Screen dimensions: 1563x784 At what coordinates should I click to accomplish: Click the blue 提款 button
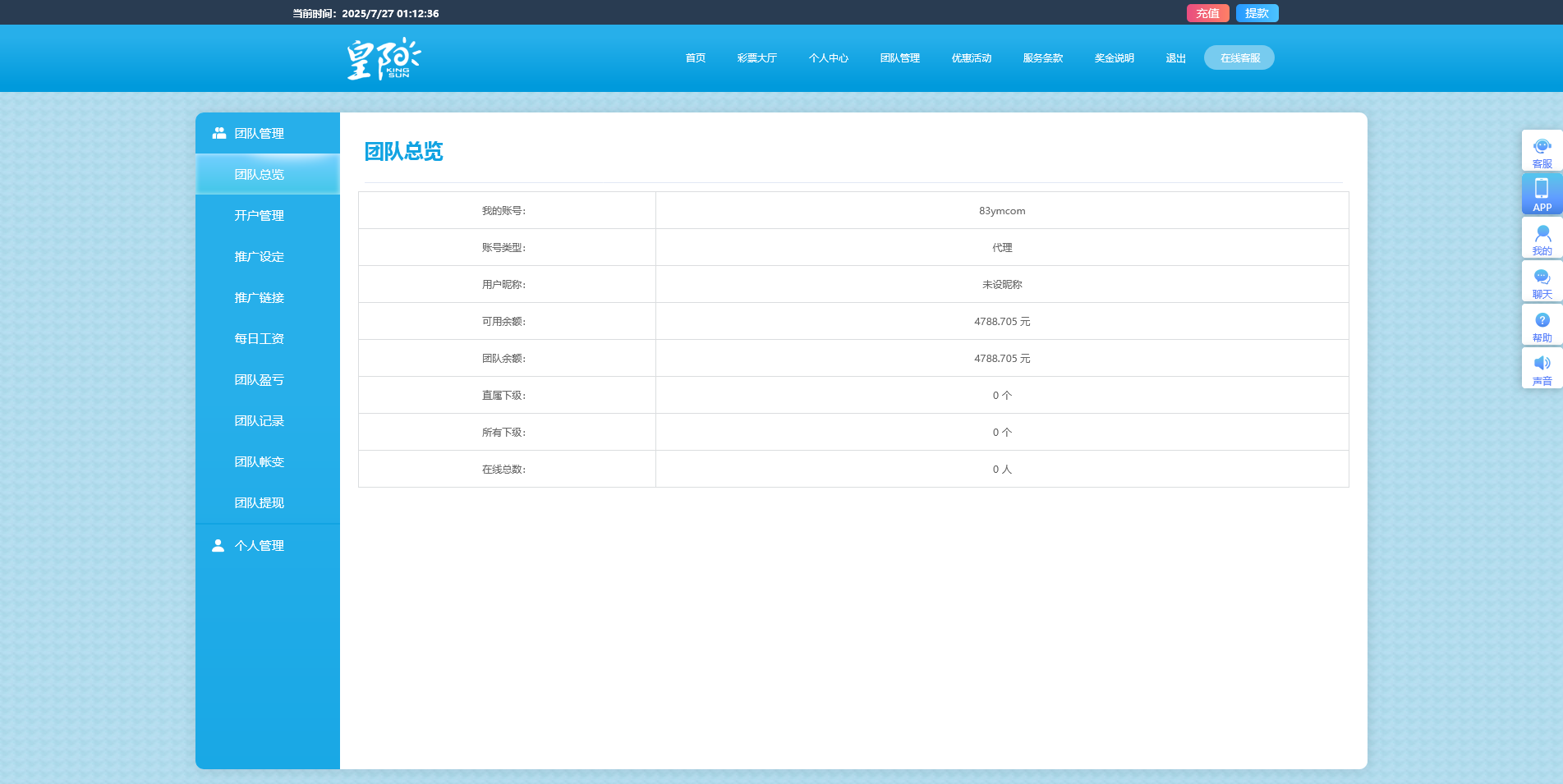[x=1257, y=13]
